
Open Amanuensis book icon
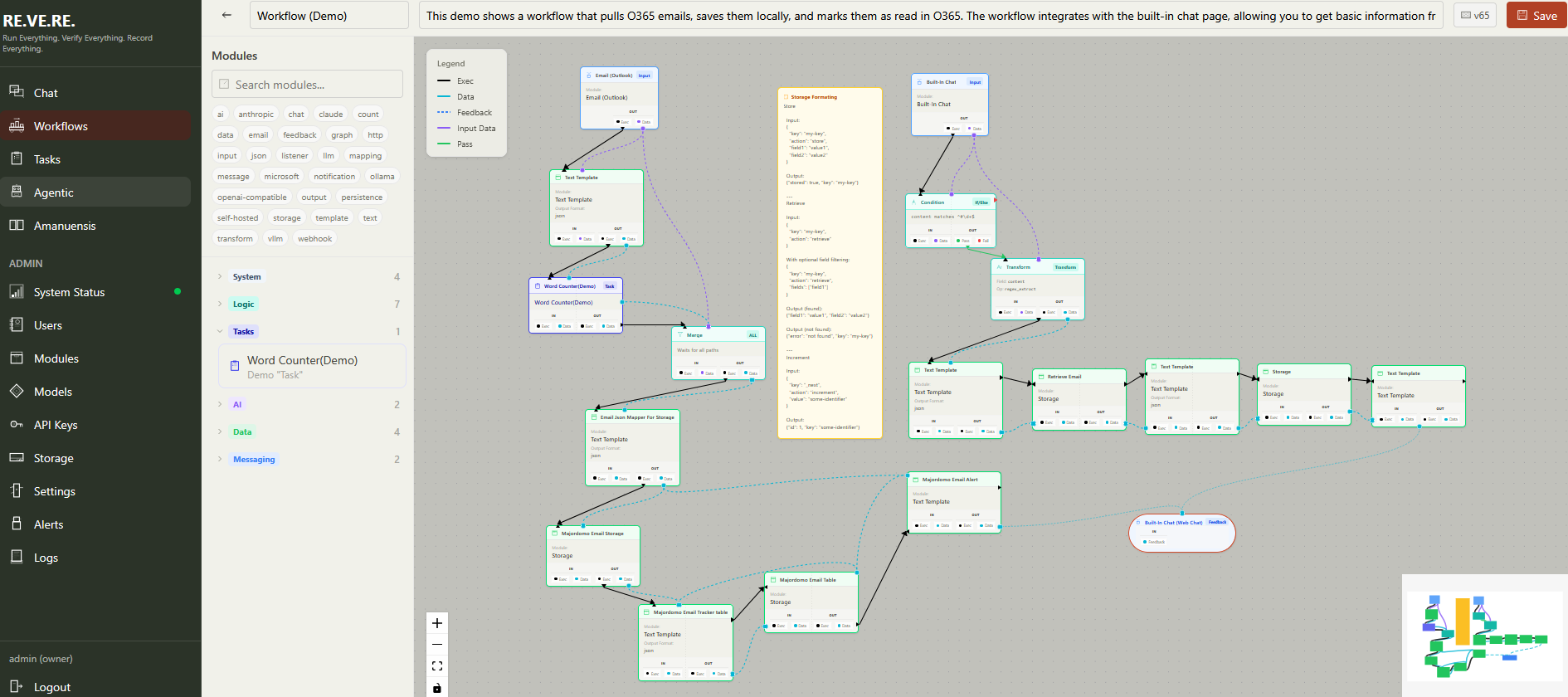pos(17,225)
